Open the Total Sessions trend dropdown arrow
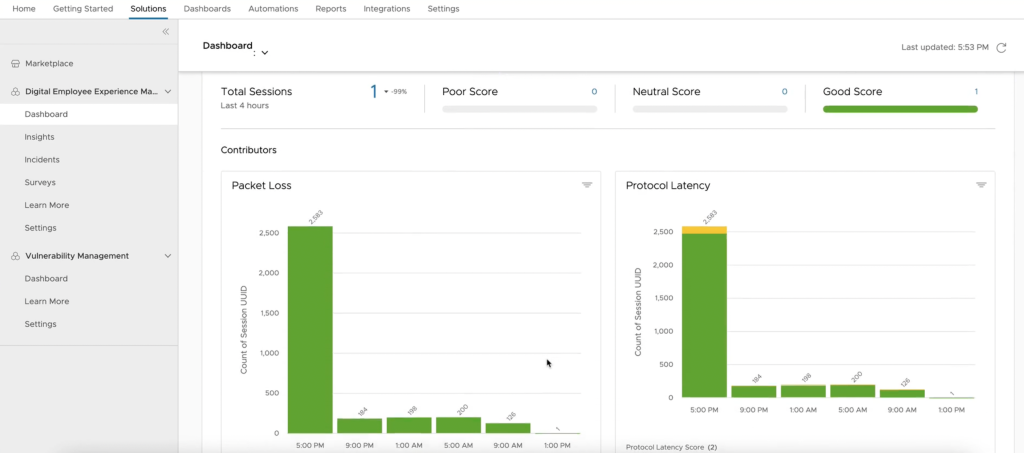The height and width of the screenshot is (453, 1024). [x=386, y=92]
